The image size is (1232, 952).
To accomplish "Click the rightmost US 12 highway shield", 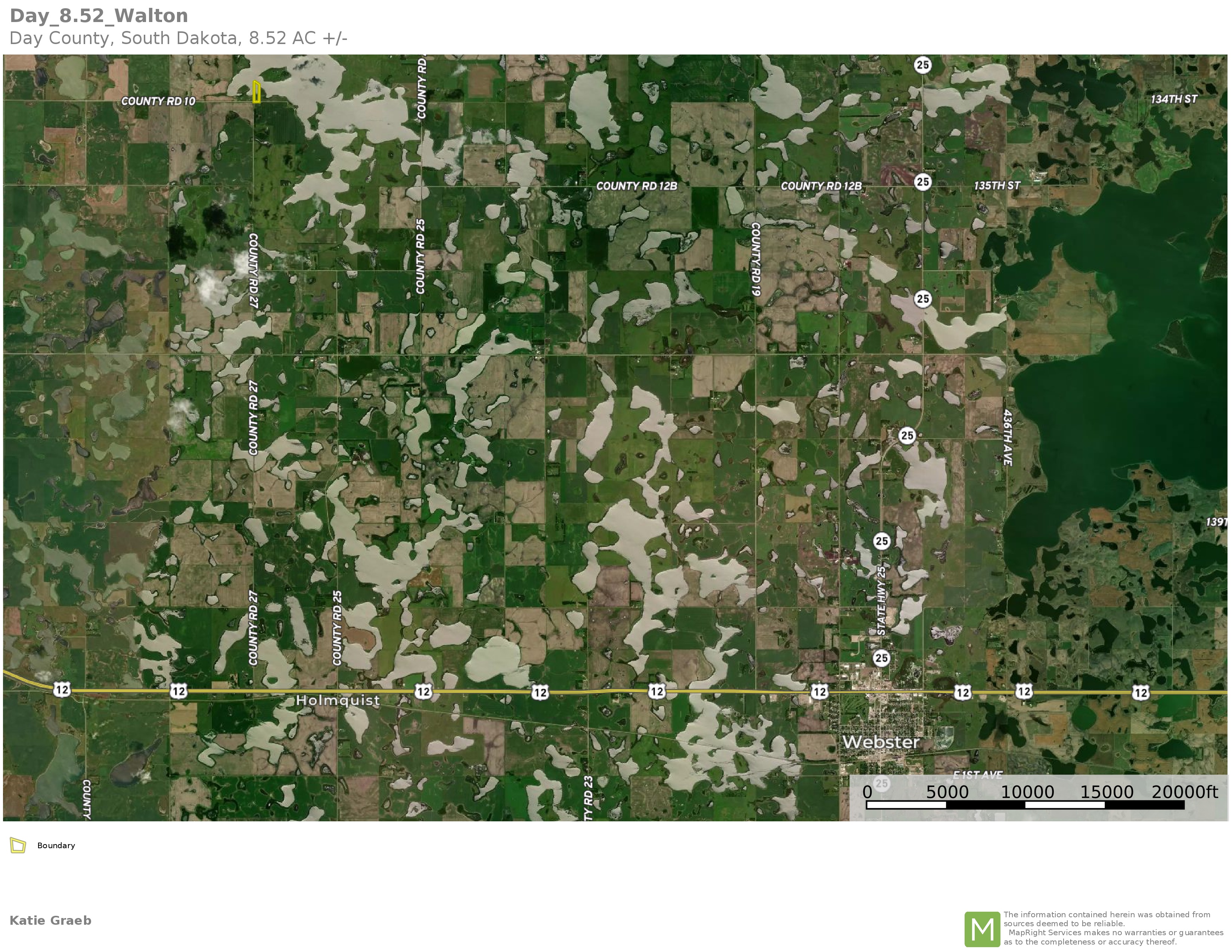I will click(x=1141, y=693).
